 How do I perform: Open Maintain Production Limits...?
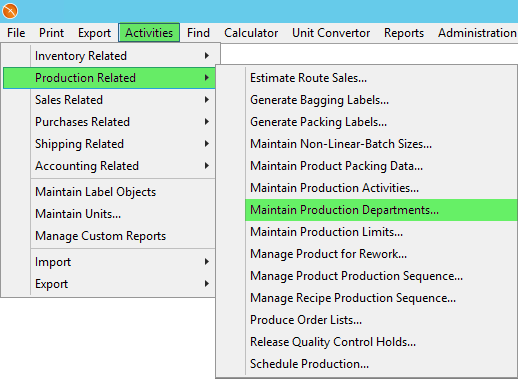tap(367, 232)
